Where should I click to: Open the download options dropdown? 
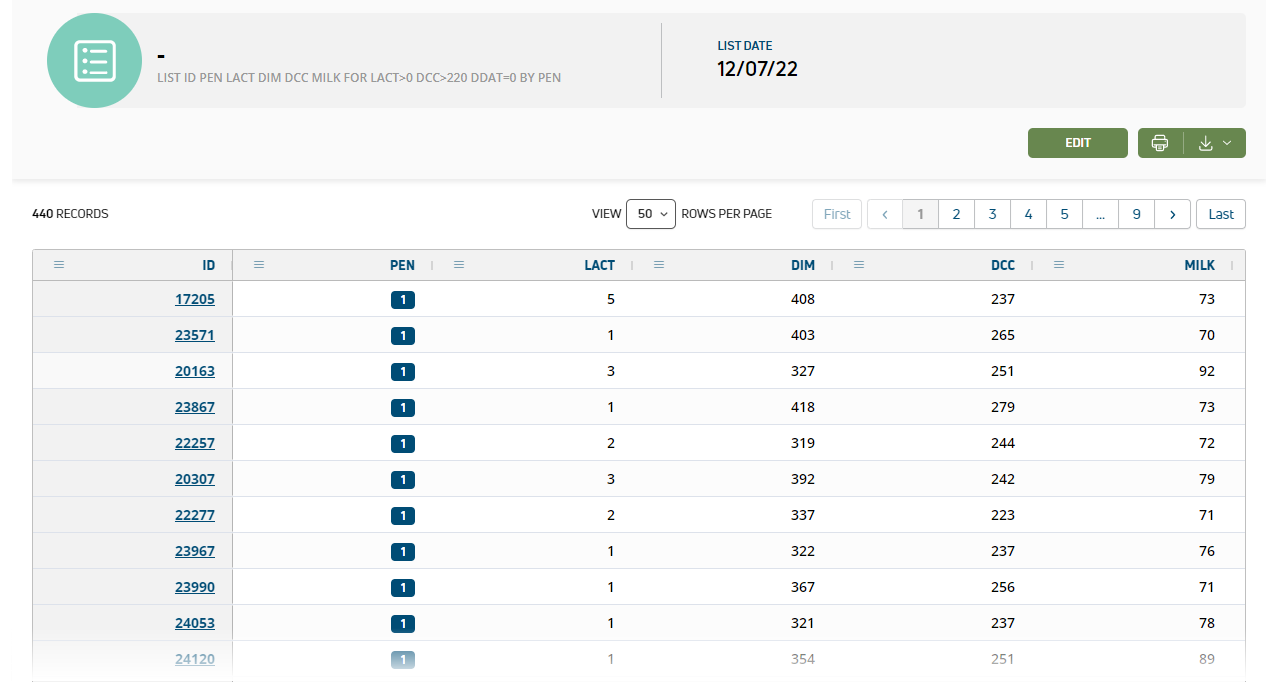point(1215,143)
